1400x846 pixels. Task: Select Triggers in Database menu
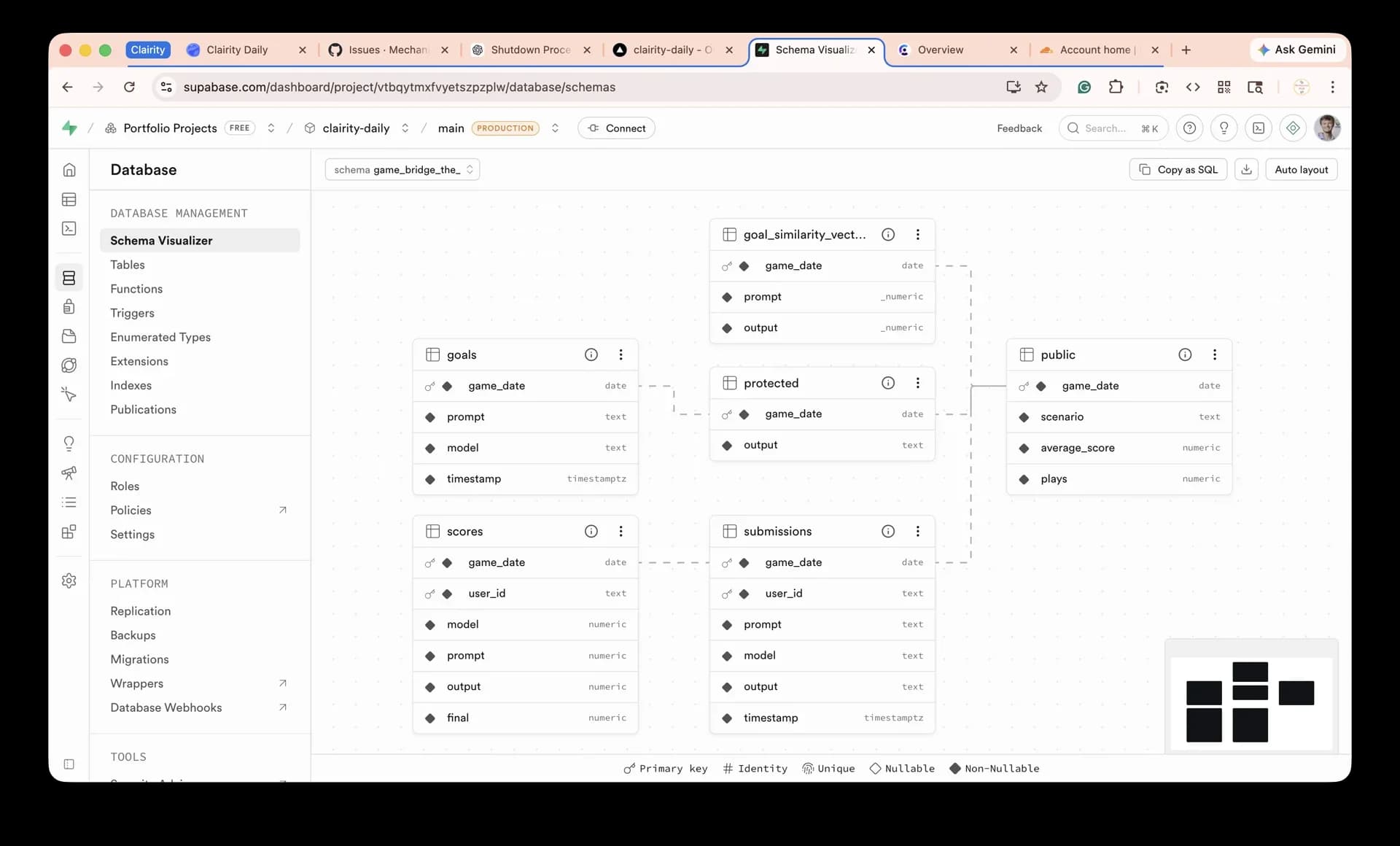(x=132, y=313)
